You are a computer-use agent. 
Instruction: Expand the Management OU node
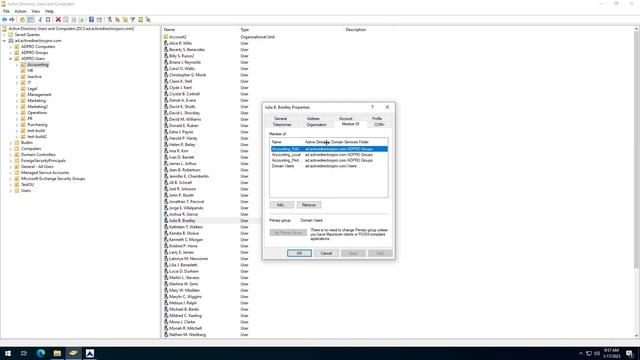(x=17, y=95)
